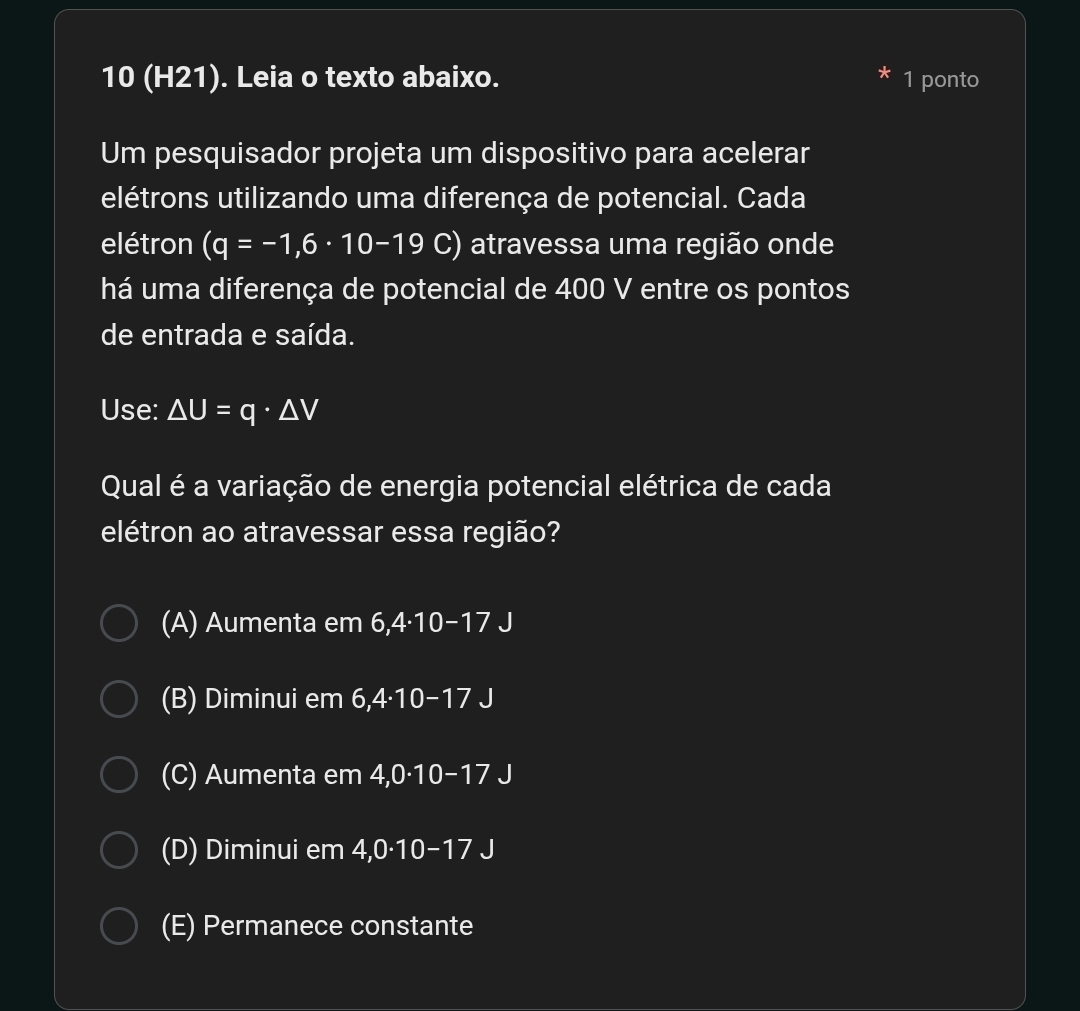Click the label text "(D) Diminui em 4,0·10−17 J"
Image resolution: width=1080 pixels, height=1011 pixels.
pos(328,849)
